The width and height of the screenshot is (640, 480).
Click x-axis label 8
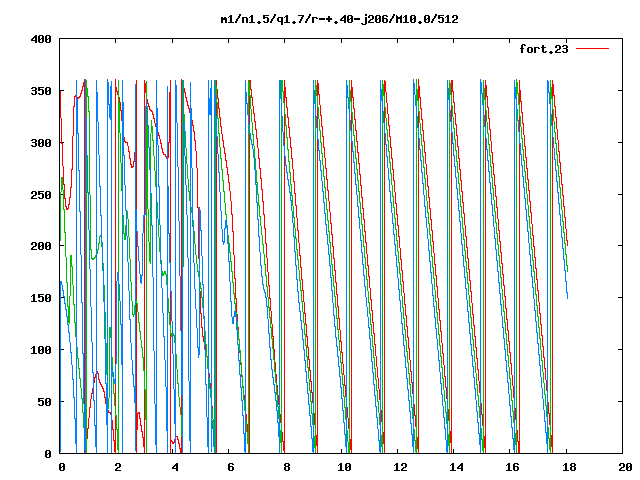click(287, 467)
